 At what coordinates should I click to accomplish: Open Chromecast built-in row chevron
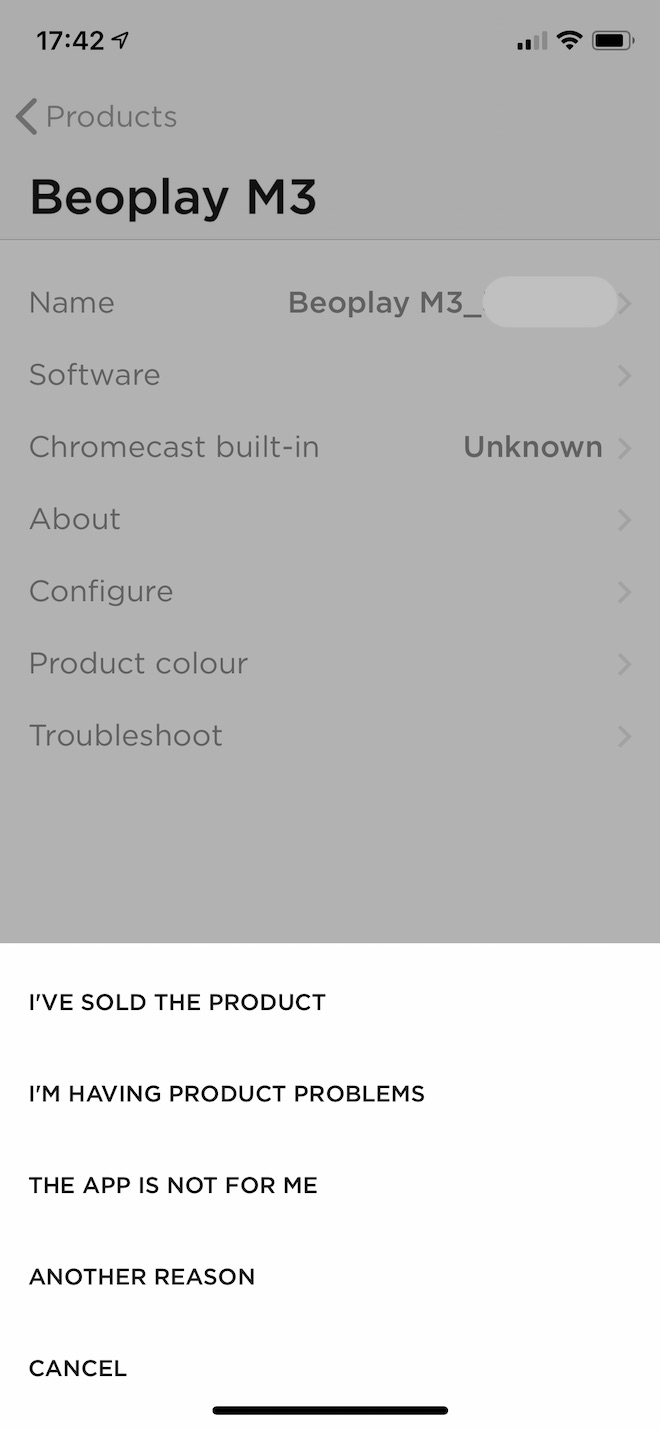(x=624, y=447)
